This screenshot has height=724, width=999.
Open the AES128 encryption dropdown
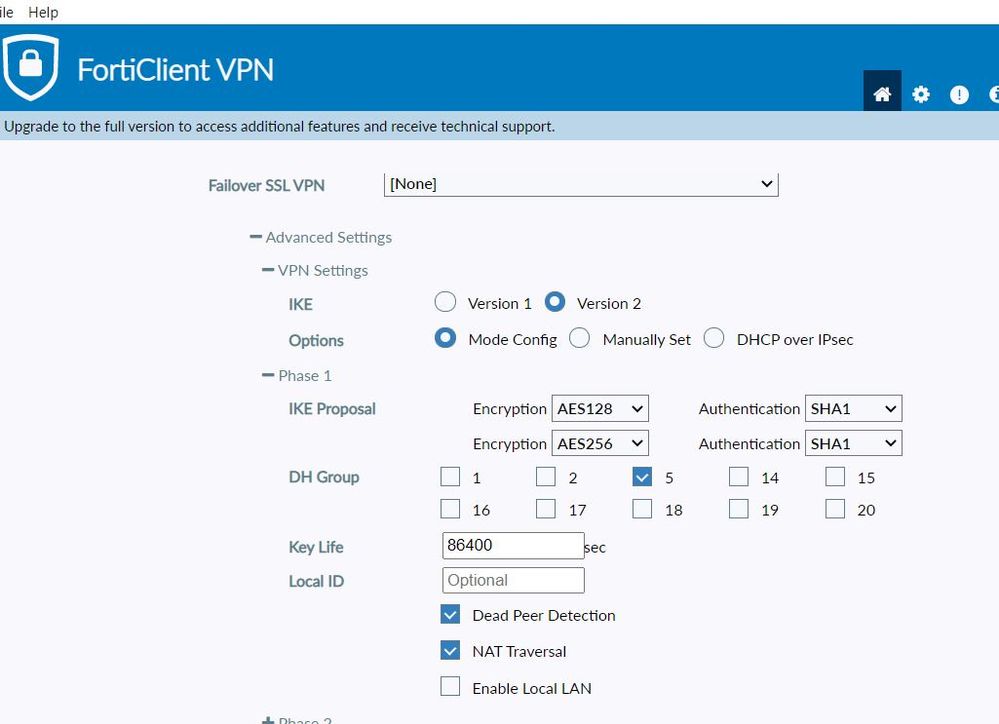coord(600,408)
